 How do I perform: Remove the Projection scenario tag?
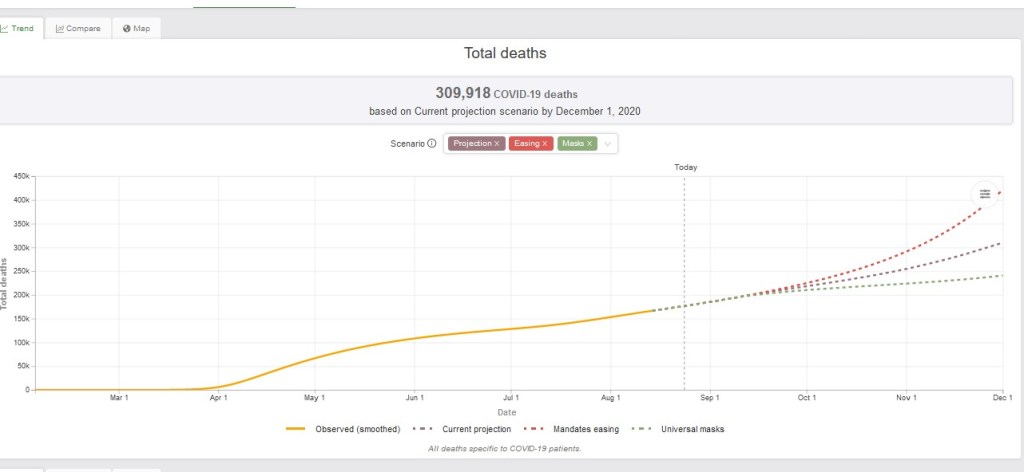click(496, 144)
